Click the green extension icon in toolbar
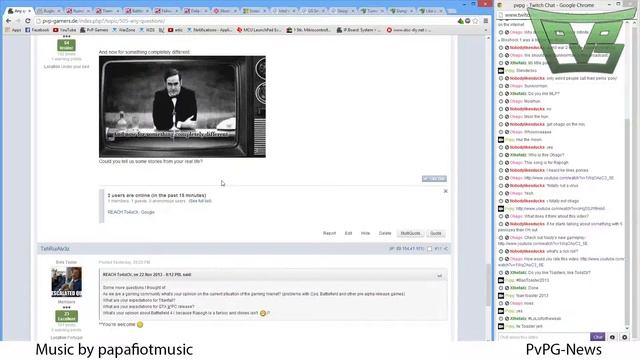 pos(461,21)
